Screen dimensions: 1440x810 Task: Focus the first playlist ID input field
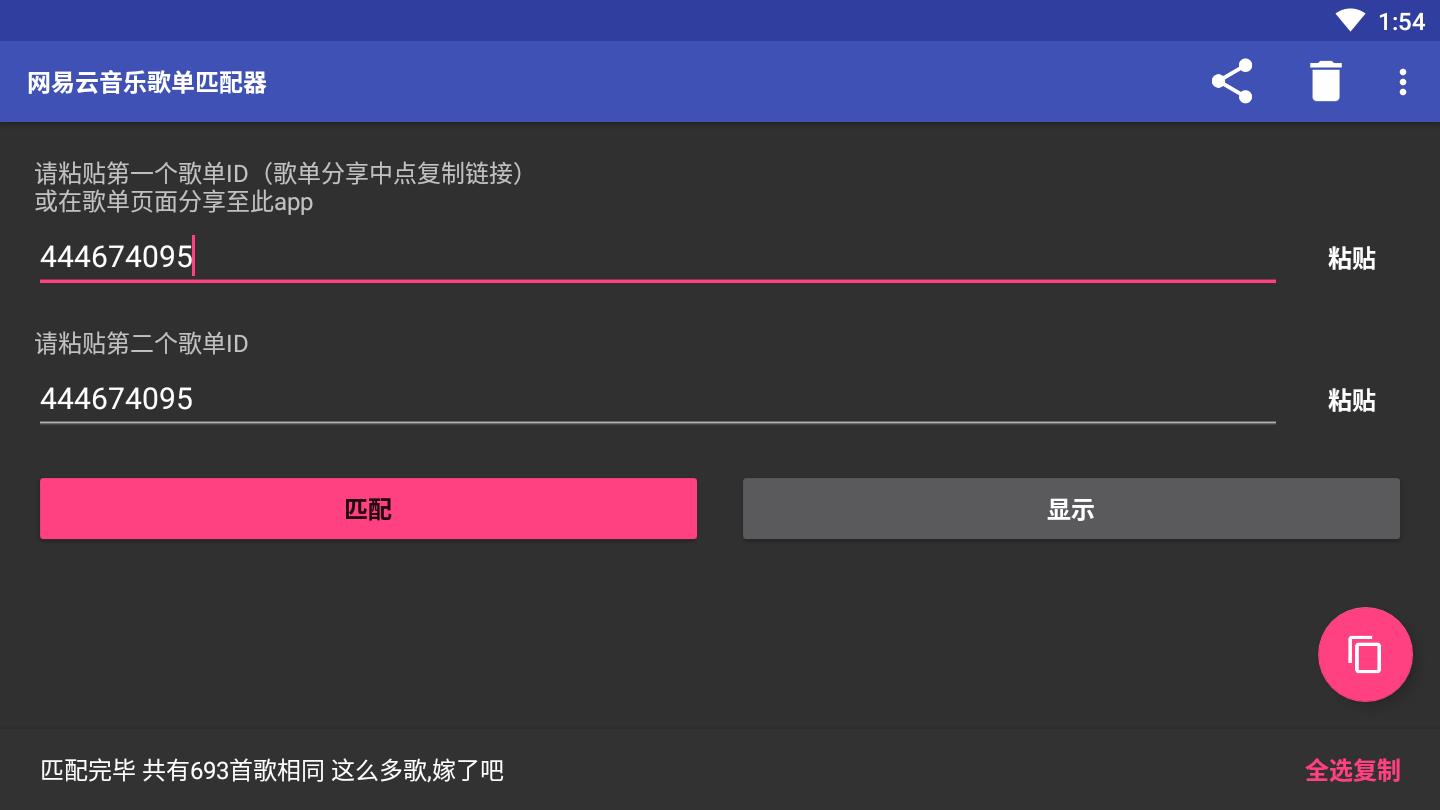tap(656, 257)
